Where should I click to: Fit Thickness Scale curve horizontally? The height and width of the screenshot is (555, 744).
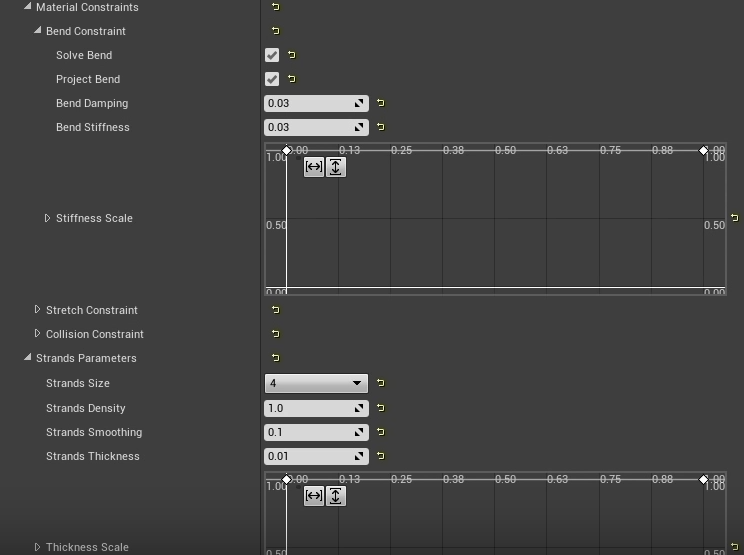(x=314, y=496)
